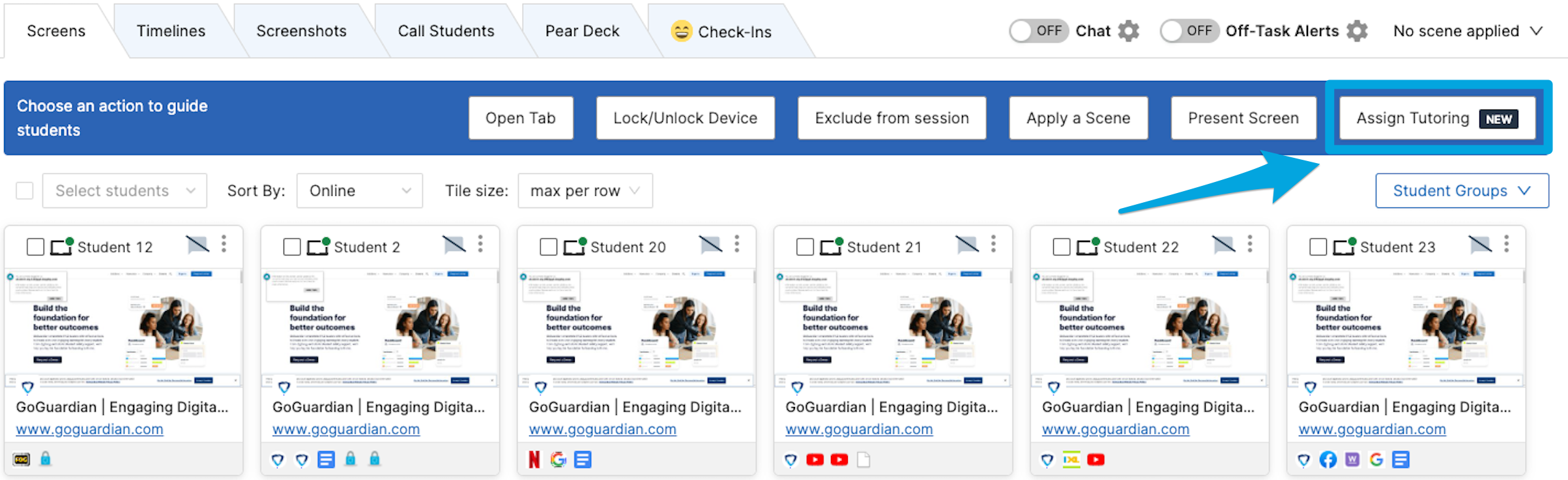This screenshot has height=480, width=1568.
Task: Switch to the Screenshots tab
Action: pyautogui.click(x=301, y=30)
